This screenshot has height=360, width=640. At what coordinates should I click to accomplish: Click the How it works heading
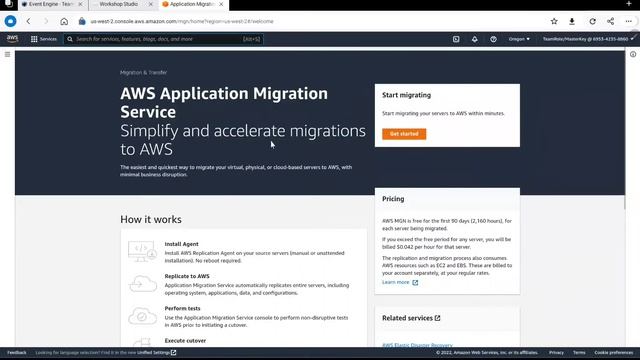pos(151,220)
